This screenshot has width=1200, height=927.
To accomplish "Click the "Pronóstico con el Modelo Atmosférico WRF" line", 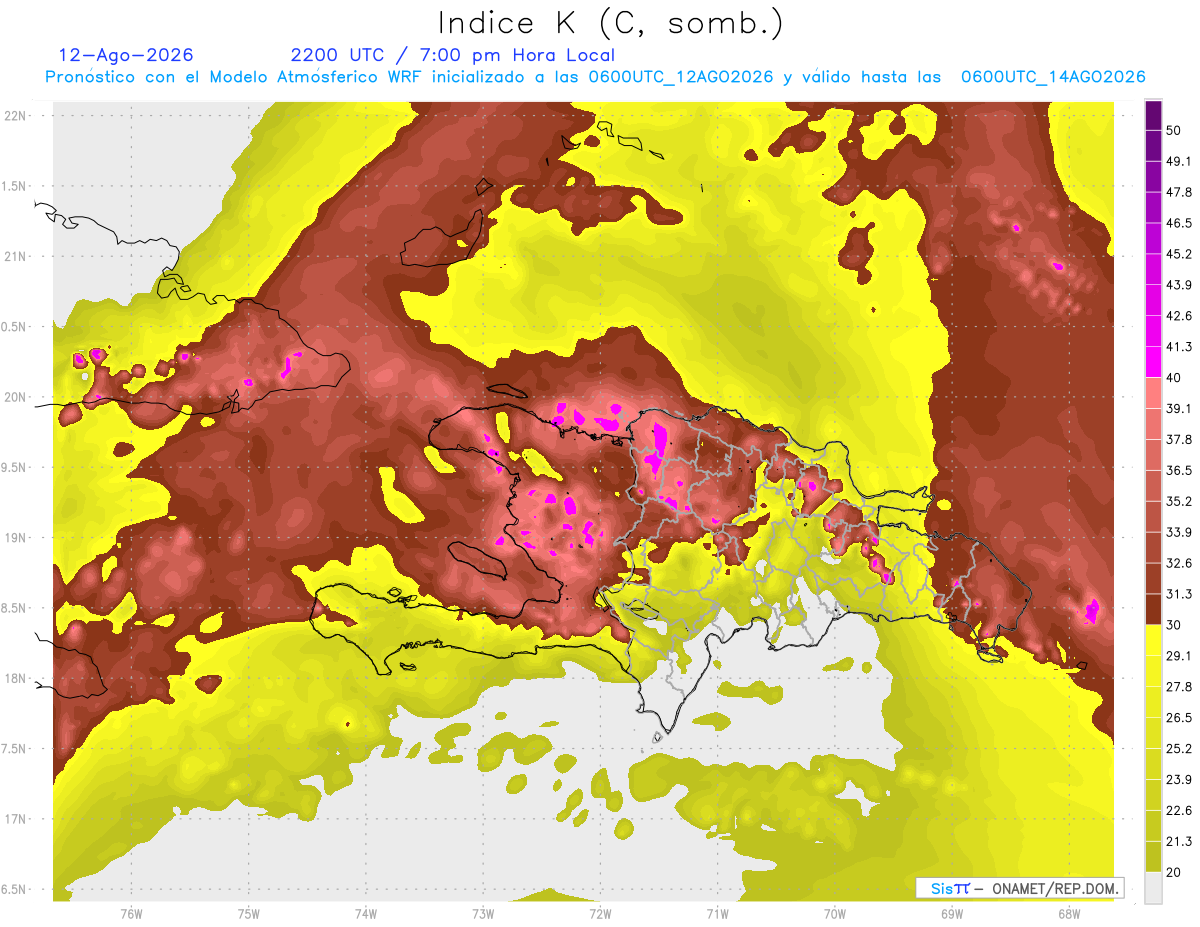I will (595, 77).
